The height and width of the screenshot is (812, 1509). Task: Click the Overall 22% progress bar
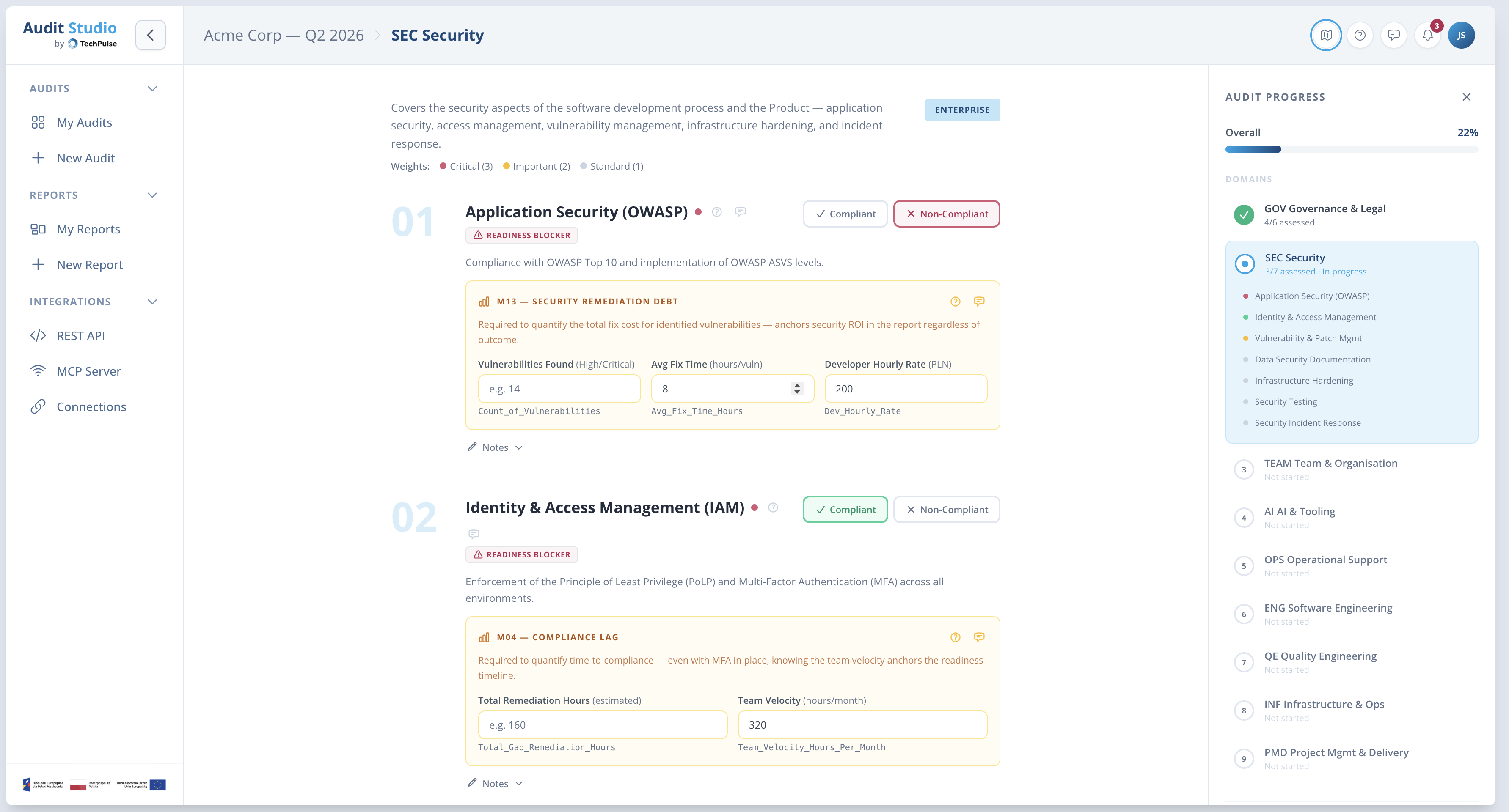pos(1352,149)
